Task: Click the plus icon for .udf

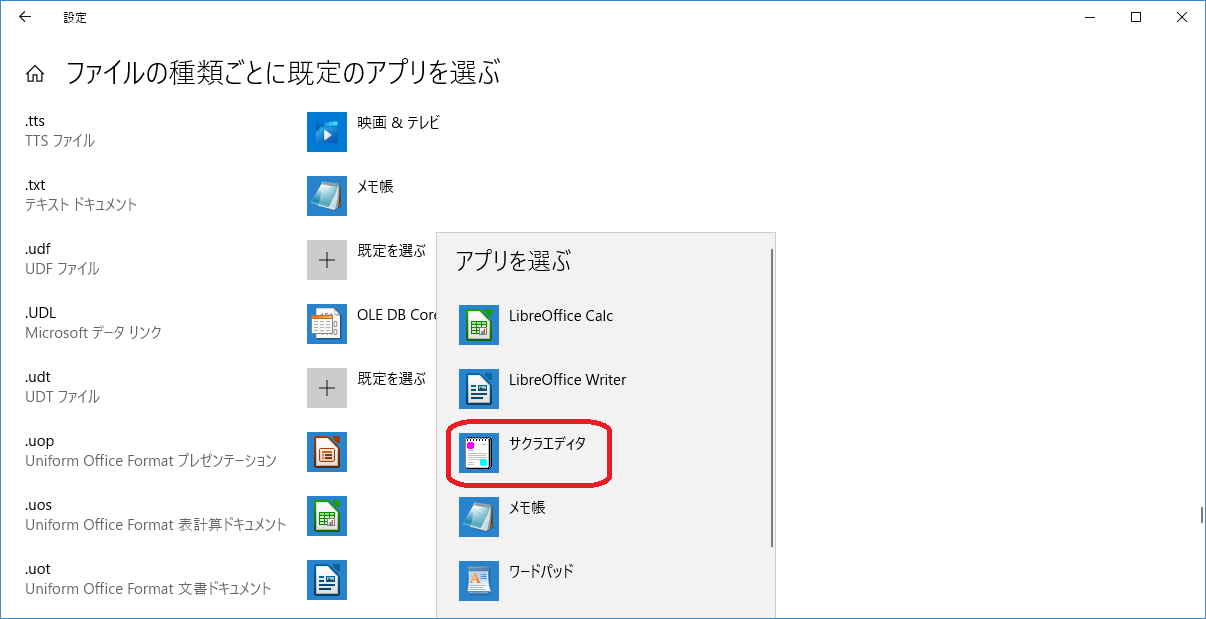Action: coord(327,260)
